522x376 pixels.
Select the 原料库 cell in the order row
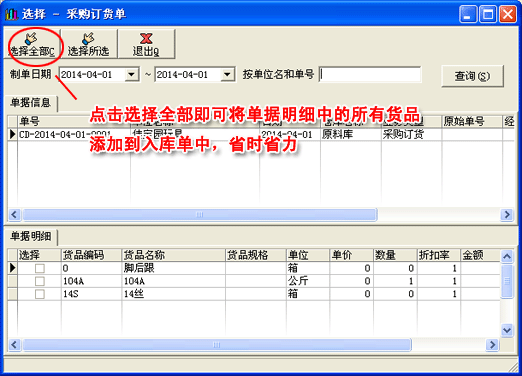pos(351,134)
